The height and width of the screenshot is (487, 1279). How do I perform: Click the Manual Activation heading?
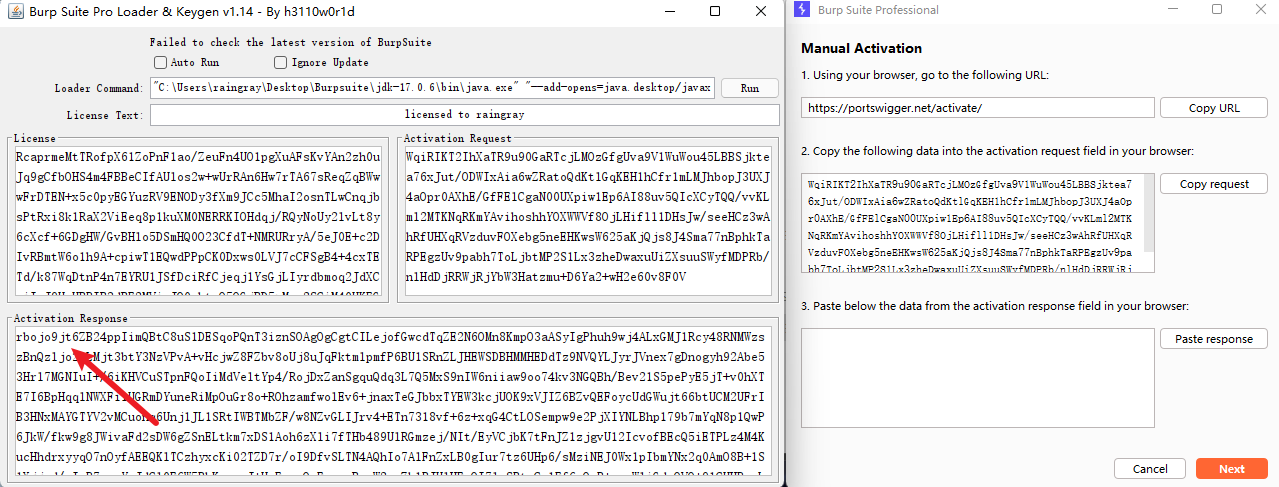[x=861, y=48]
